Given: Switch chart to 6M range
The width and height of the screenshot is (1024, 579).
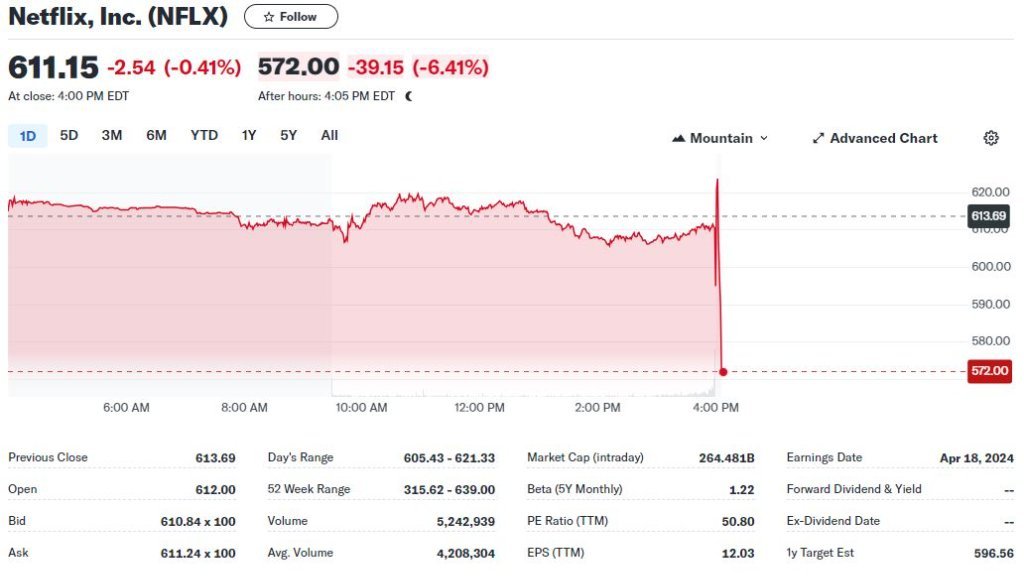Looking at the screenshot, I should coord(156,135).
